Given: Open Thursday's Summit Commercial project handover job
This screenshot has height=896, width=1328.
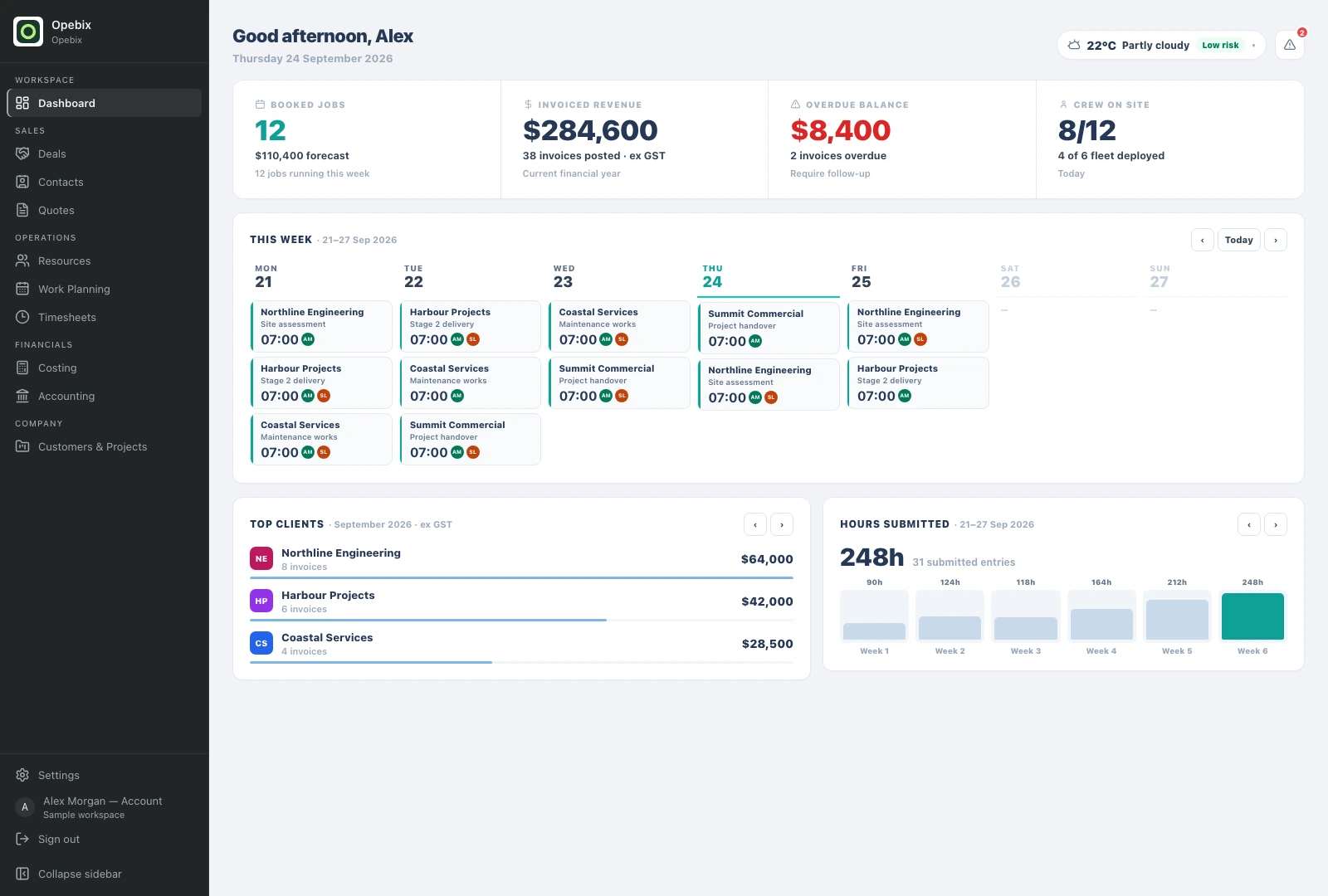Looking at the screenshot, I should coord(769,328).
